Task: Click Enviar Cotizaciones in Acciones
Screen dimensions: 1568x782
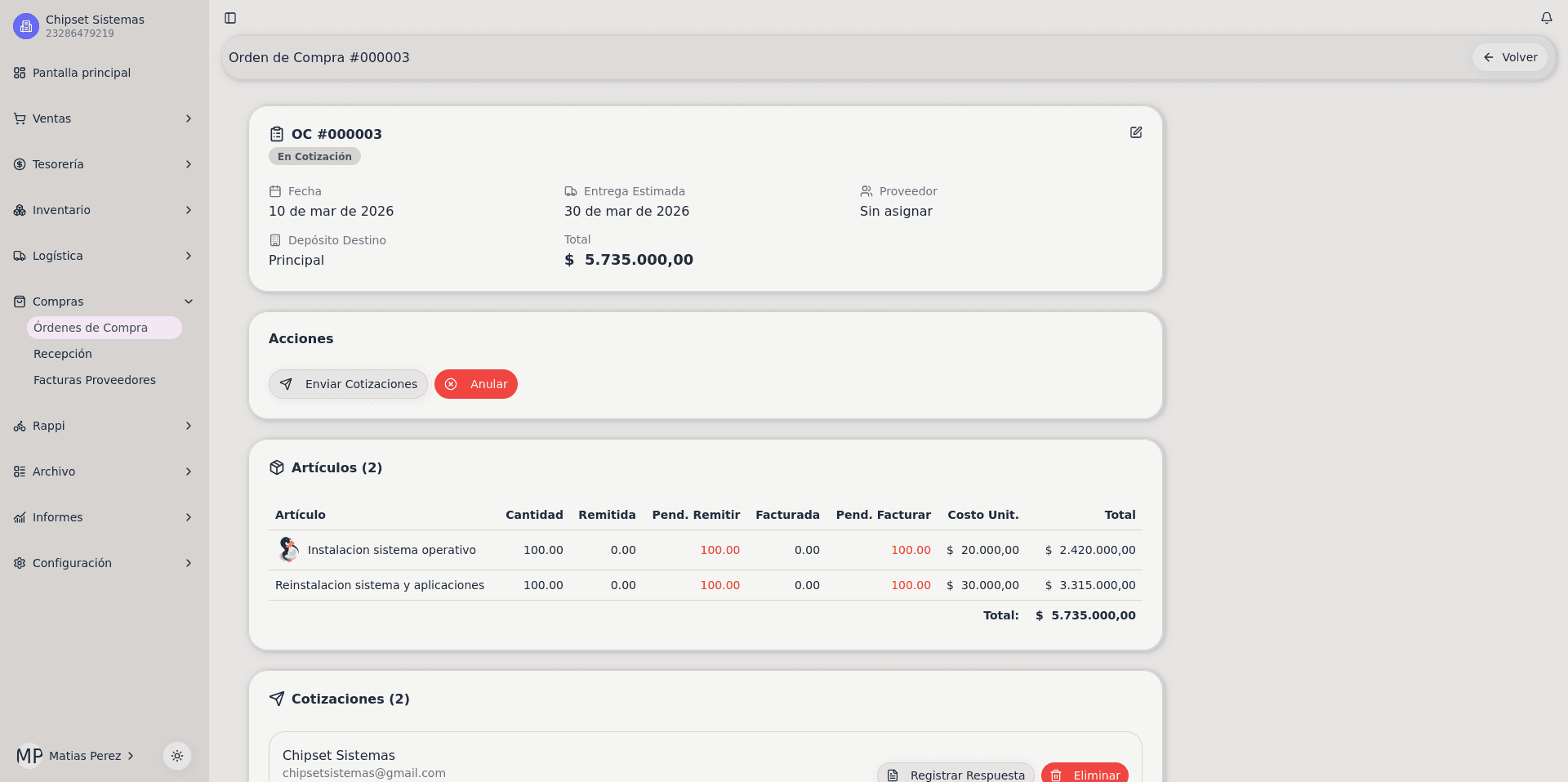Action: pos(348,384)
